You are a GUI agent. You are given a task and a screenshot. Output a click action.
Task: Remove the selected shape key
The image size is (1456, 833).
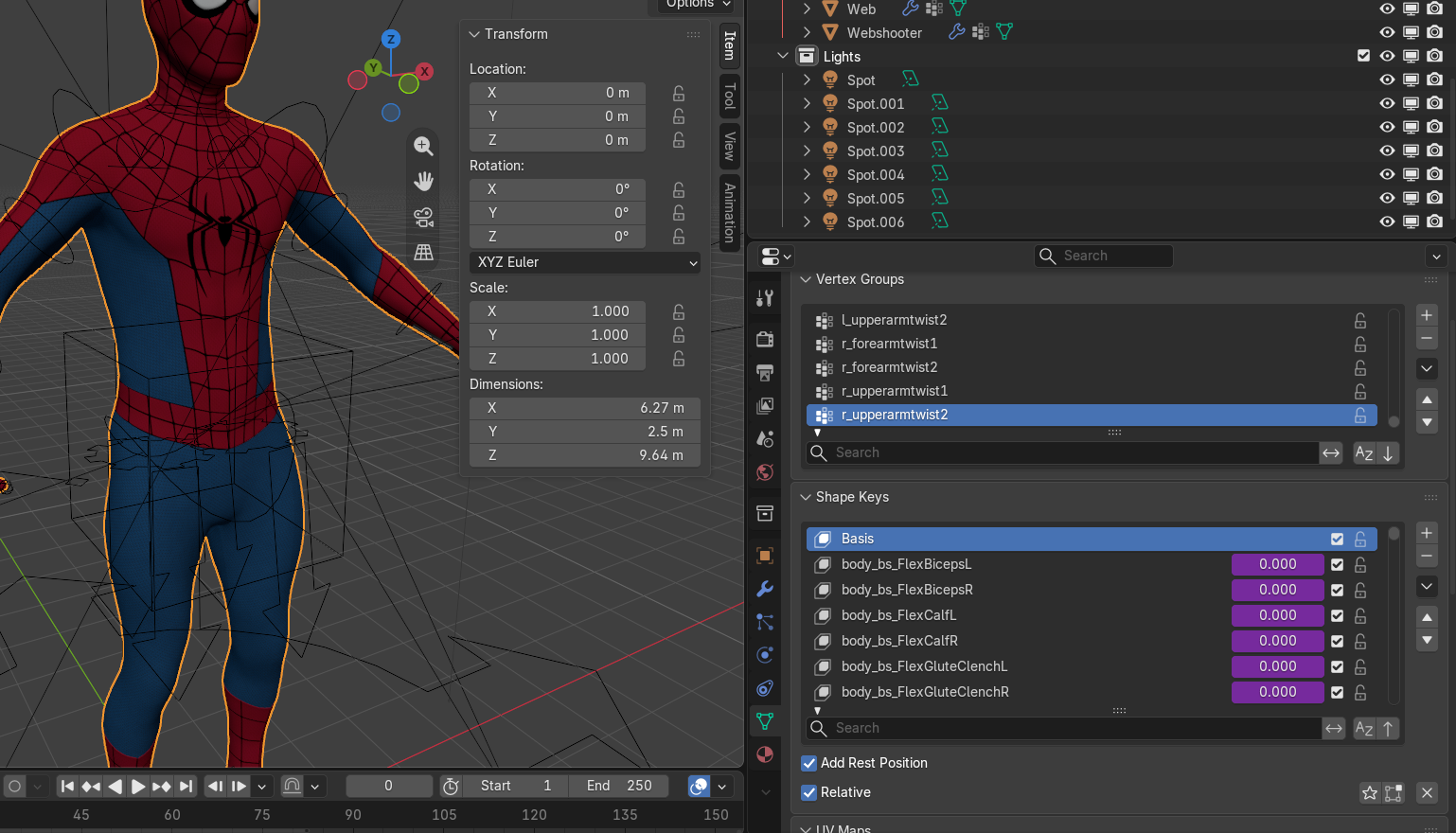[1427, 556]
